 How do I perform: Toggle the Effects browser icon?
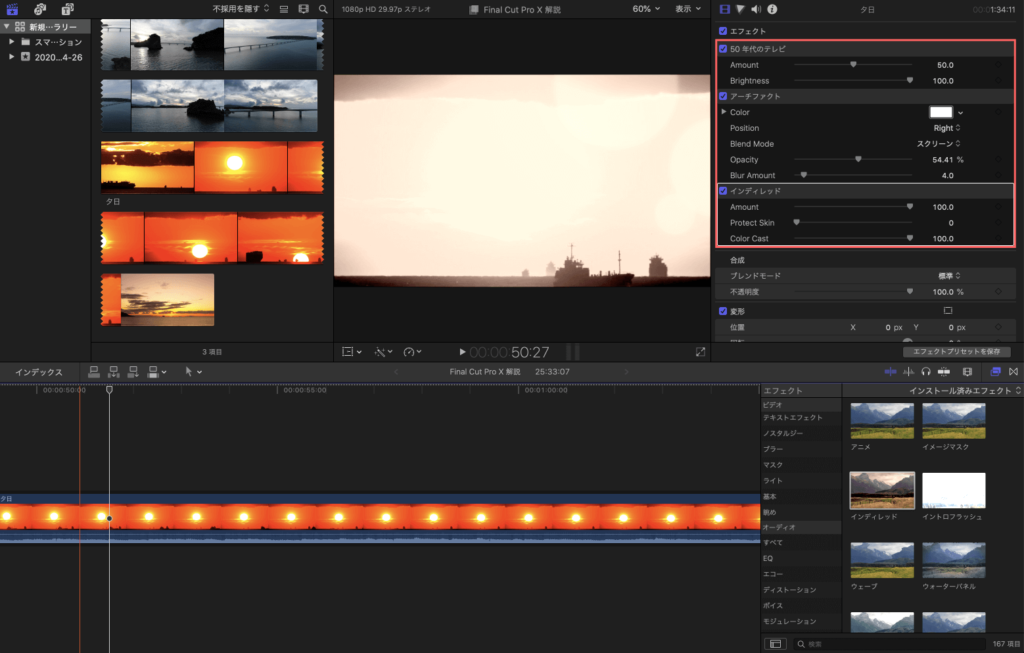[995, 372]
